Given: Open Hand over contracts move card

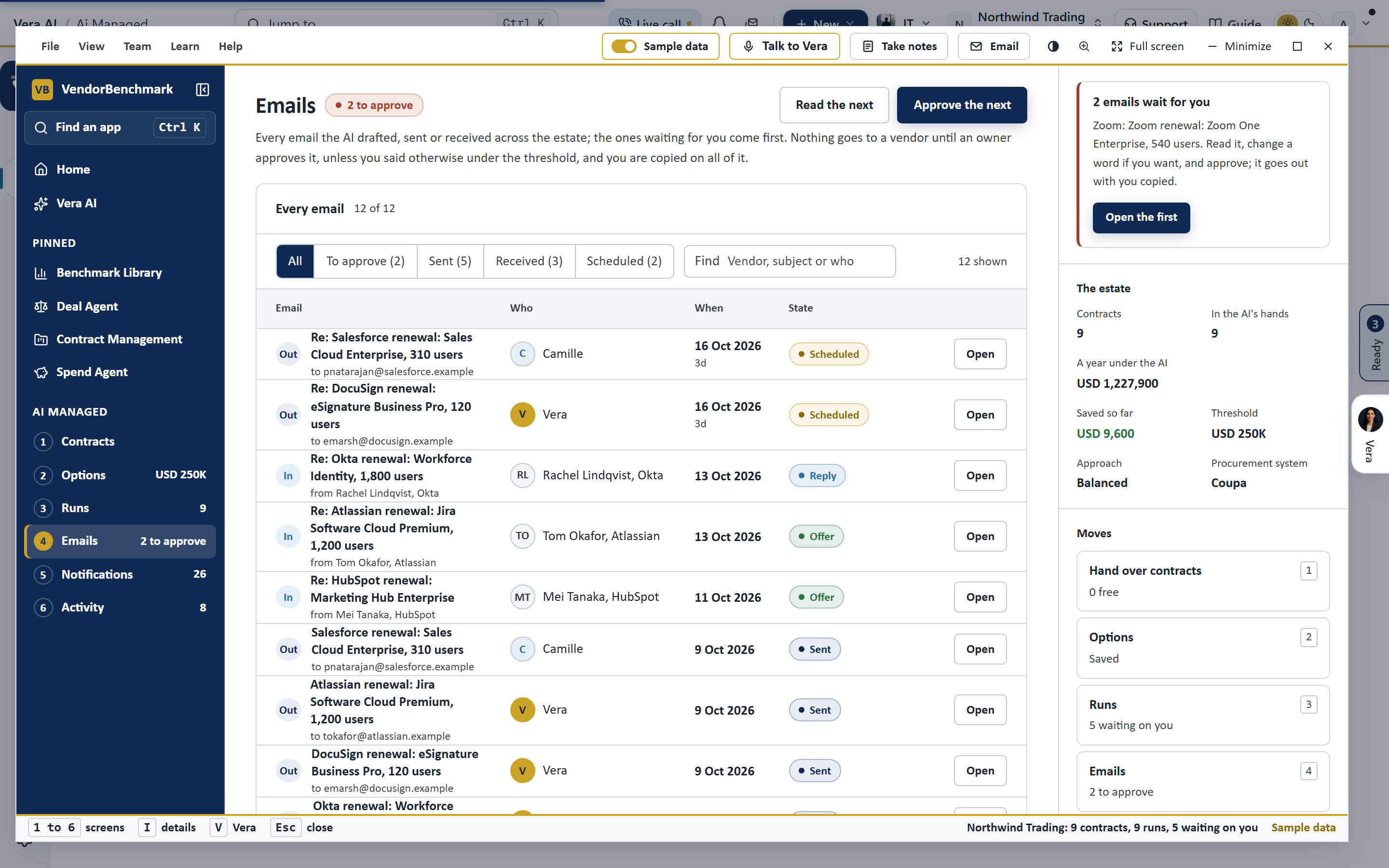Looking at the screenshot, I should [x=1202, y=581].
